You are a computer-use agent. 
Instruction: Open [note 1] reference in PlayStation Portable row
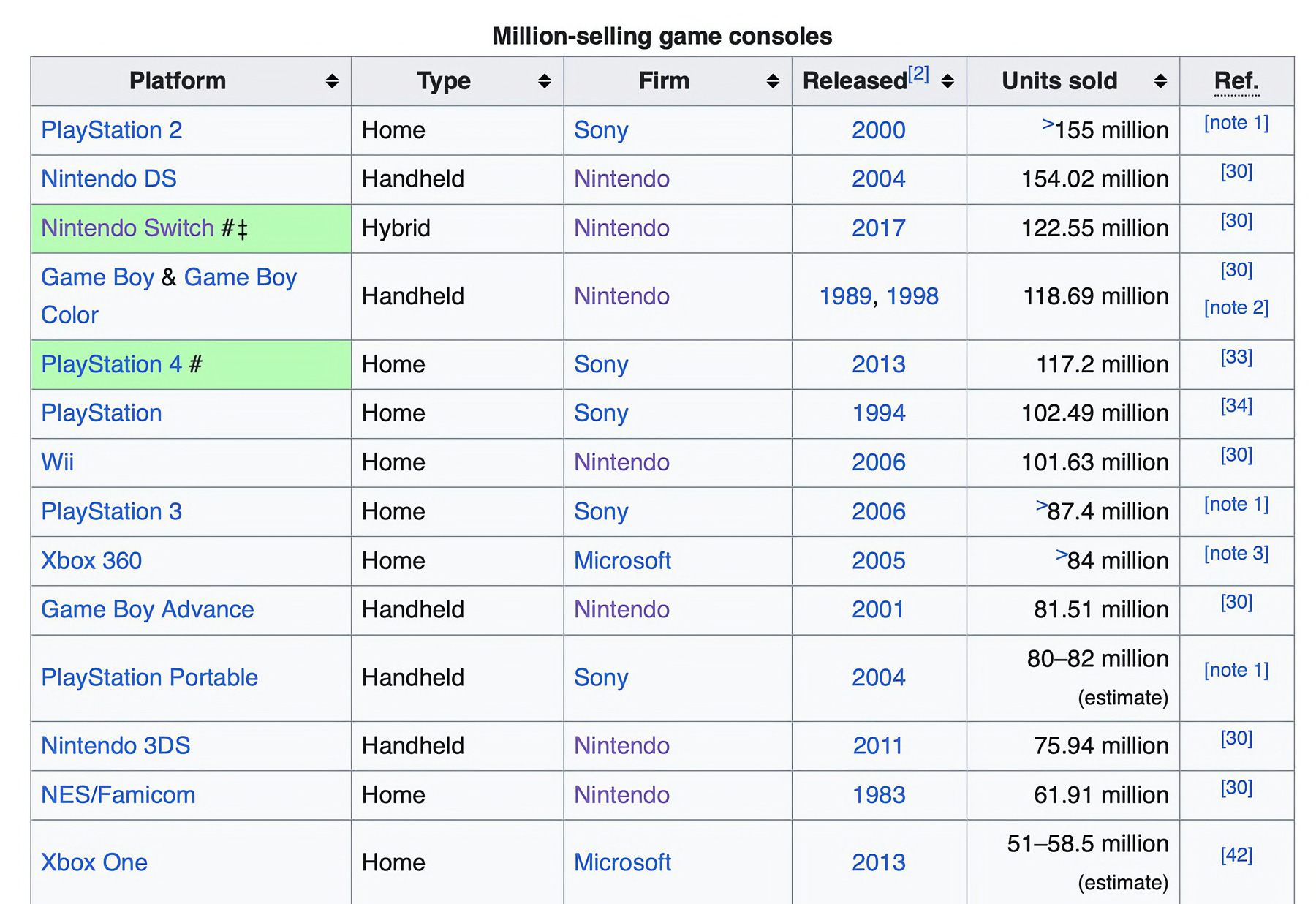[x=1236, y=671]
